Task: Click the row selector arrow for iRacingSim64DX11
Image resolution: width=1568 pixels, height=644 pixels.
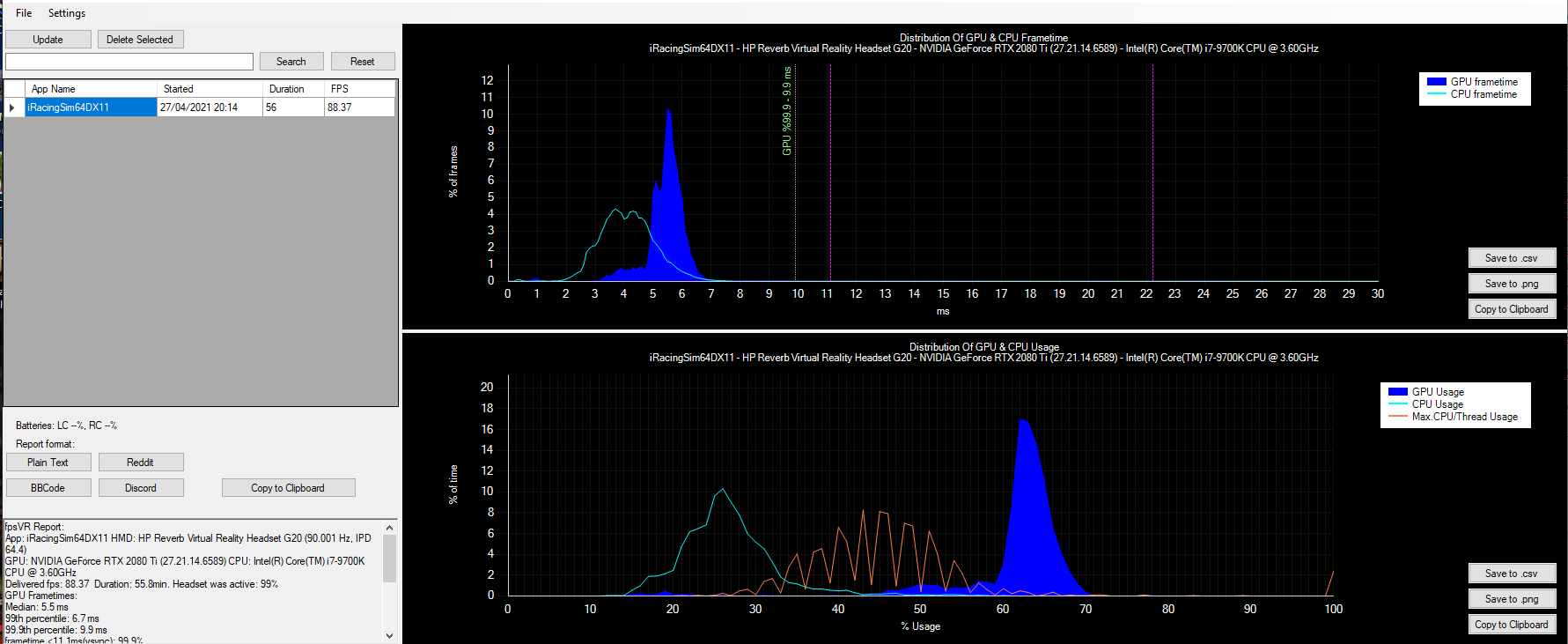Action: coord(14,107)
